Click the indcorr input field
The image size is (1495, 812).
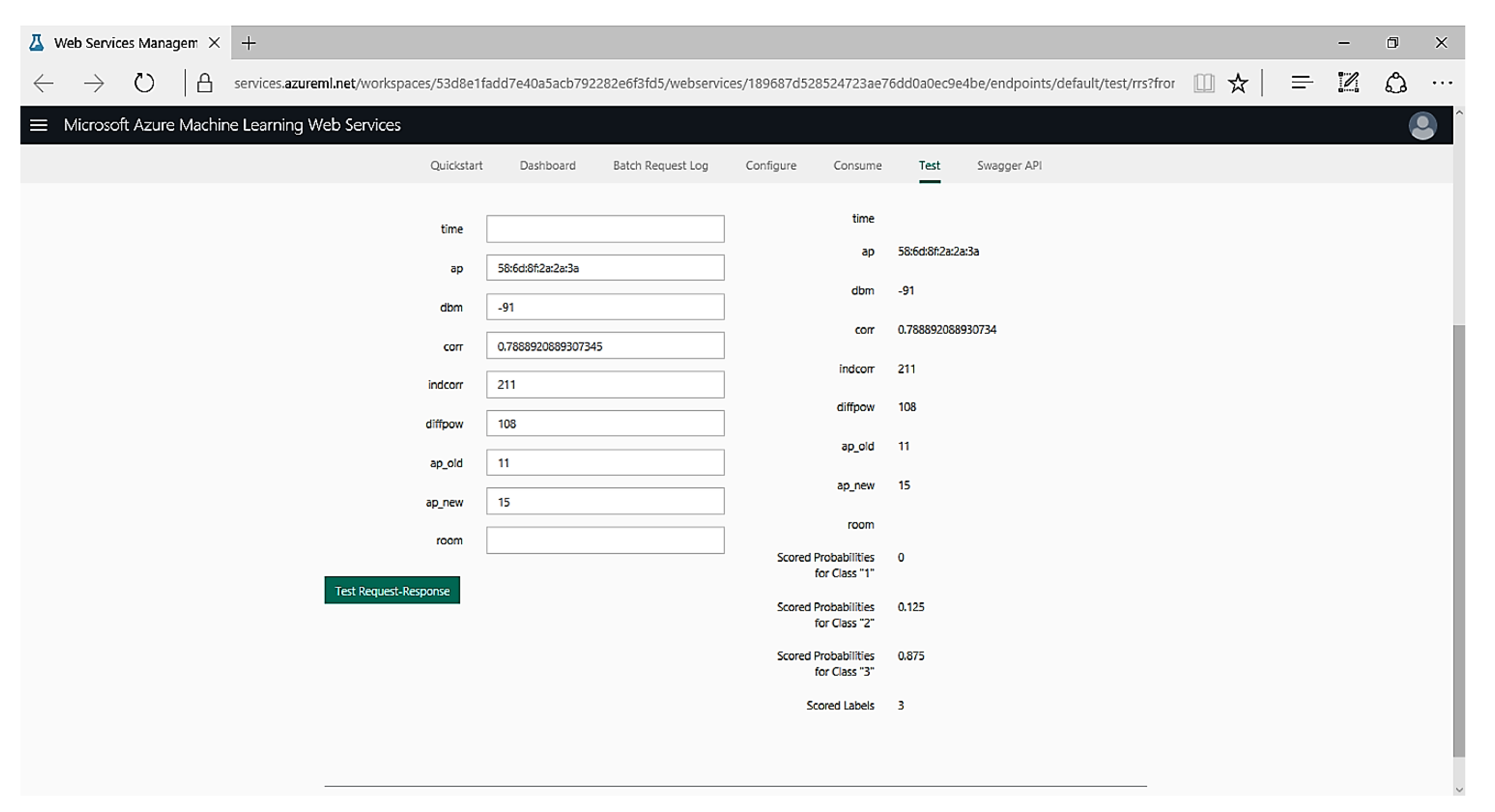coord(605,385)
